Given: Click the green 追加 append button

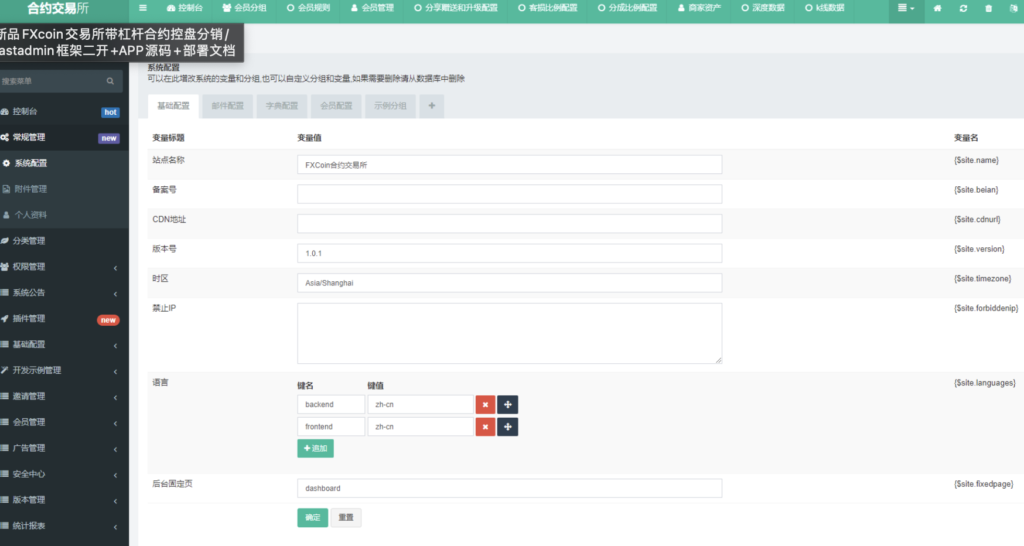Looking at the screenshot, I should pos(315,449).
